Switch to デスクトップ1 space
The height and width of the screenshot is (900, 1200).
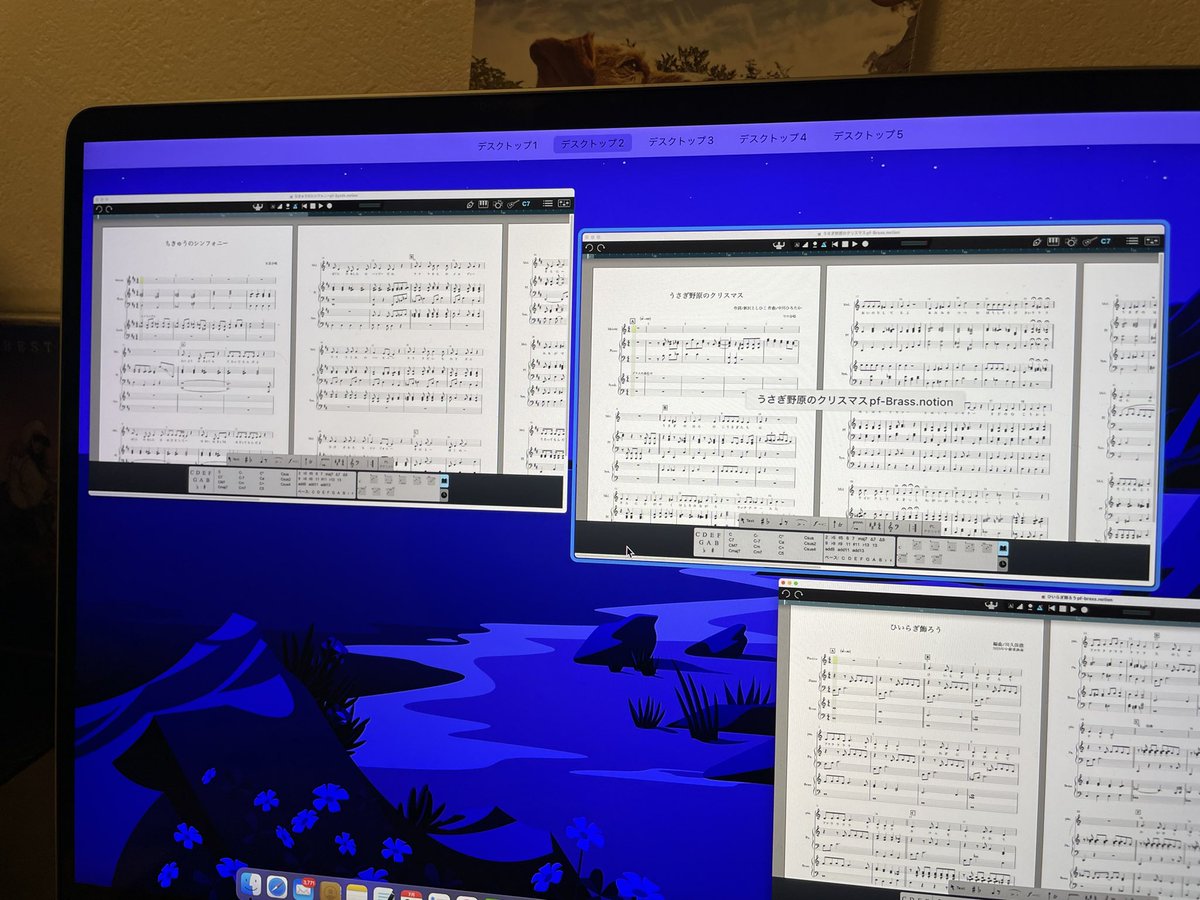pos(507,145)
